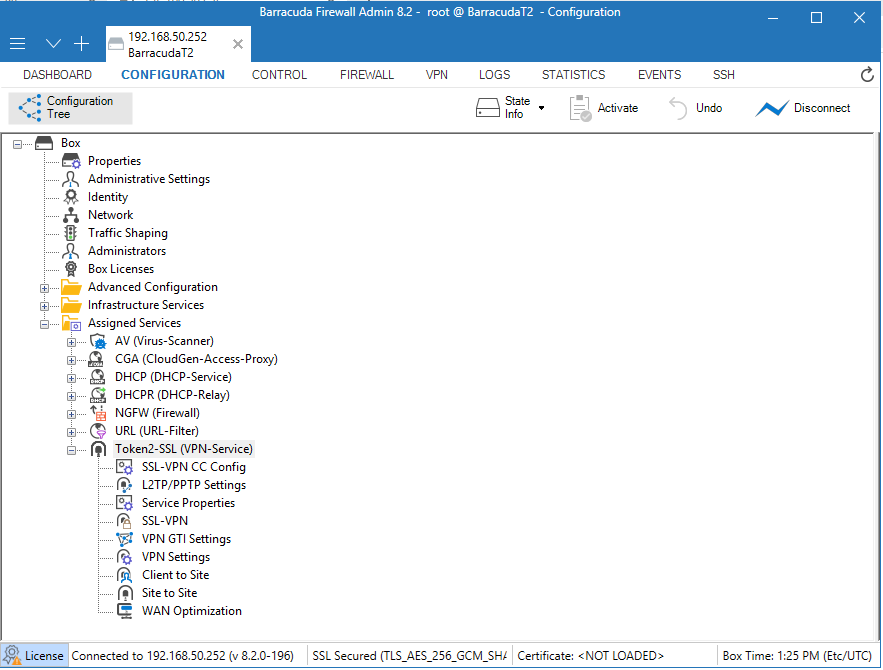The width and height of the screenshot is (883, 670).
Task: Open the State Info dropdown arrow
Action: (541, 108)
